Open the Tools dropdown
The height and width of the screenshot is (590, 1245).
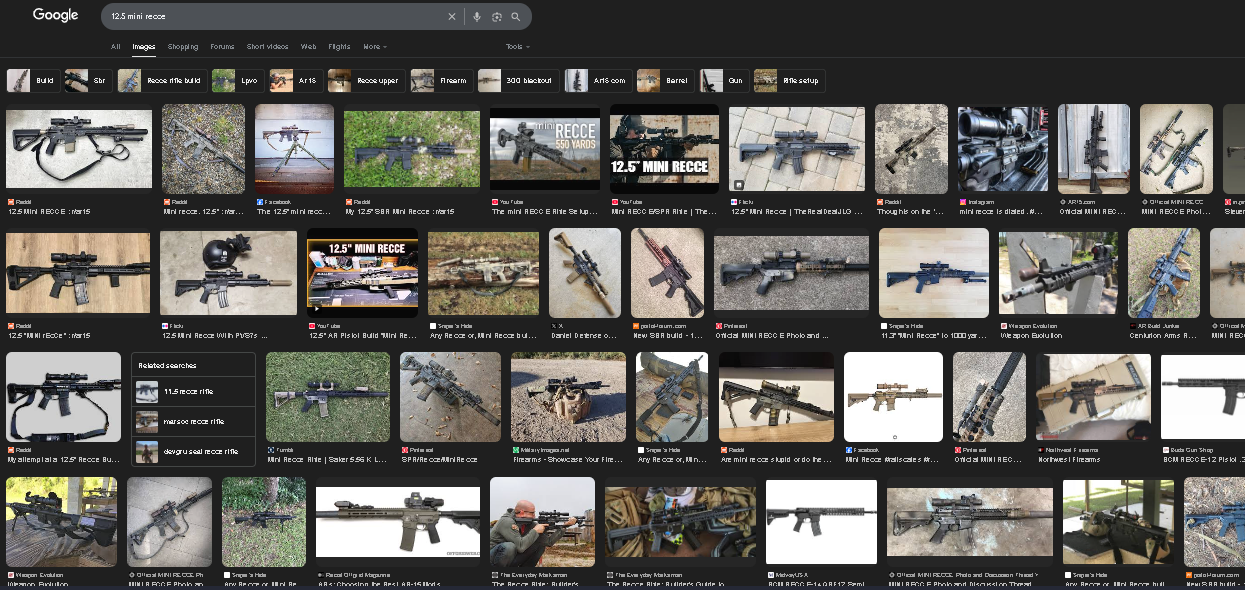pos(517,47)
